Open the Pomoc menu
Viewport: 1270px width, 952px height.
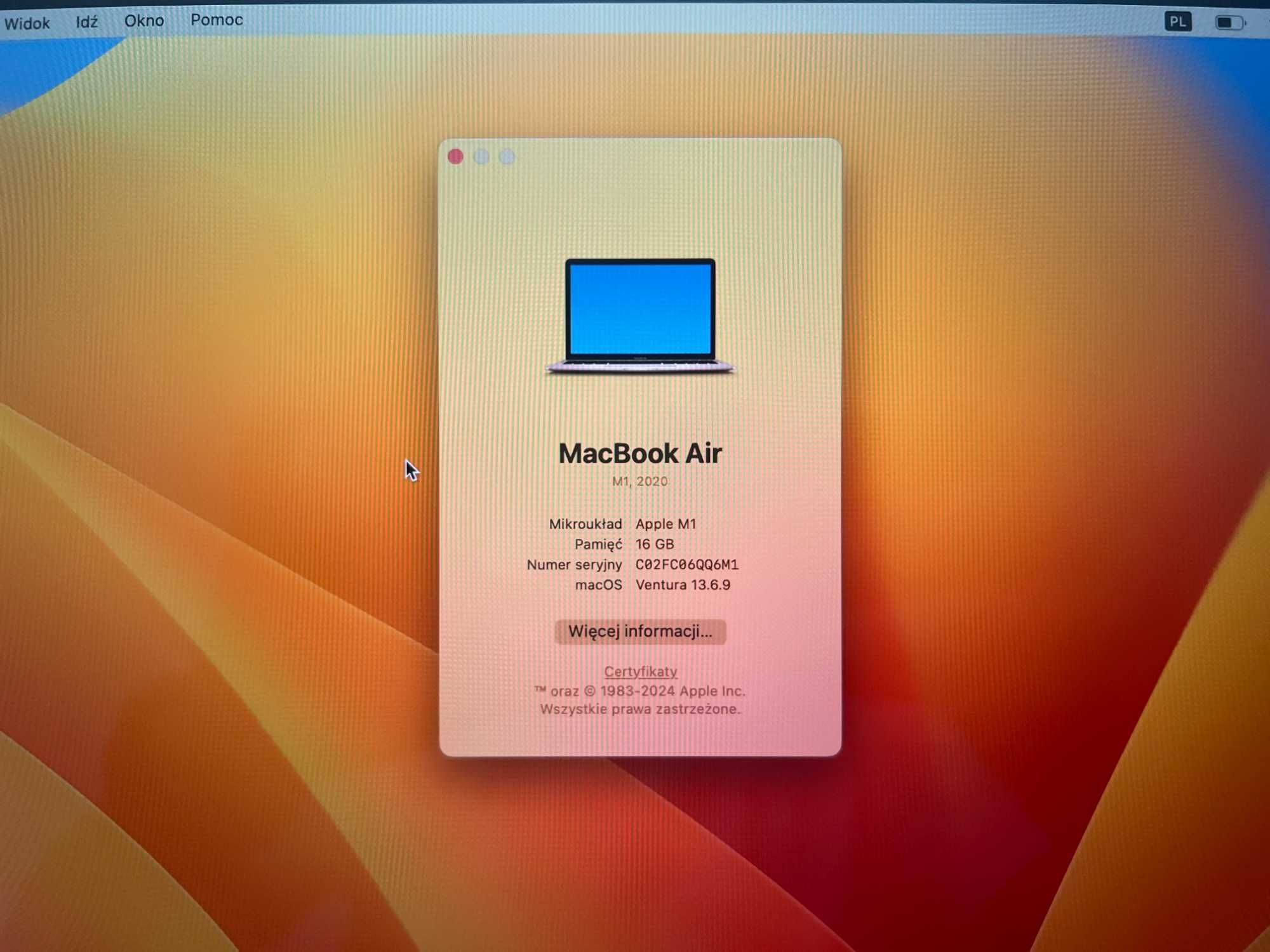[x=217, y=20]
